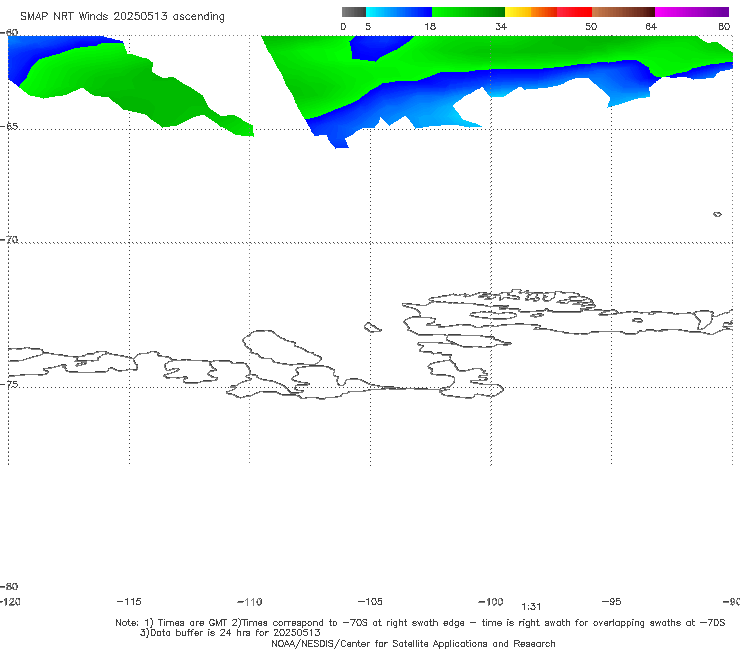Click the colorbar label '34'

[501, 26]
